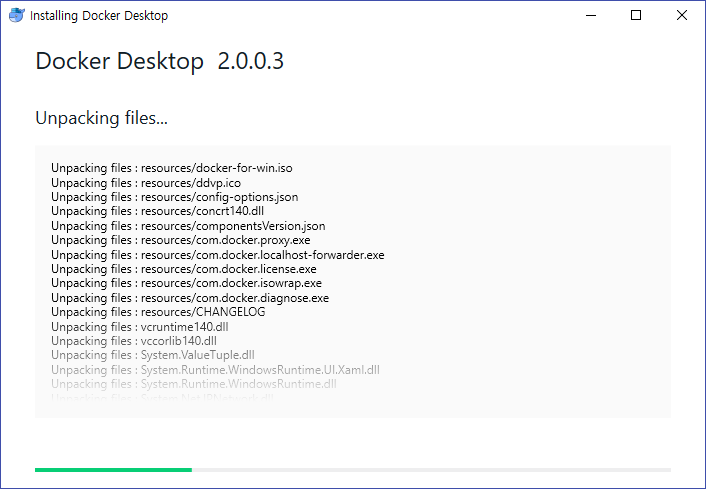Image resolution: width=706 pixels, height=489 pixels.
Task: Click the Docker Desktop 2.0.0.3 heading
Action: coord(159,61)
